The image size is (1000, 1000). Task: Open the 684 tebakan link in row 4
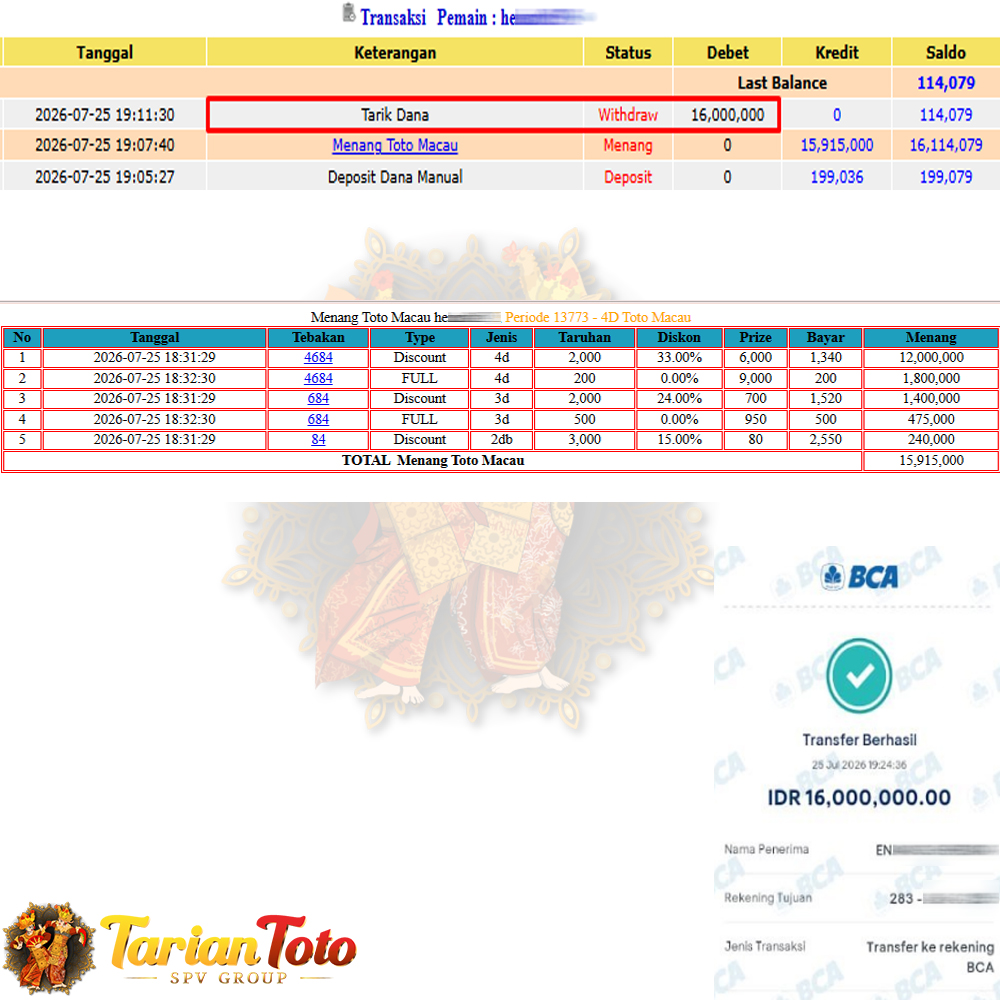[x=318, y=420]
